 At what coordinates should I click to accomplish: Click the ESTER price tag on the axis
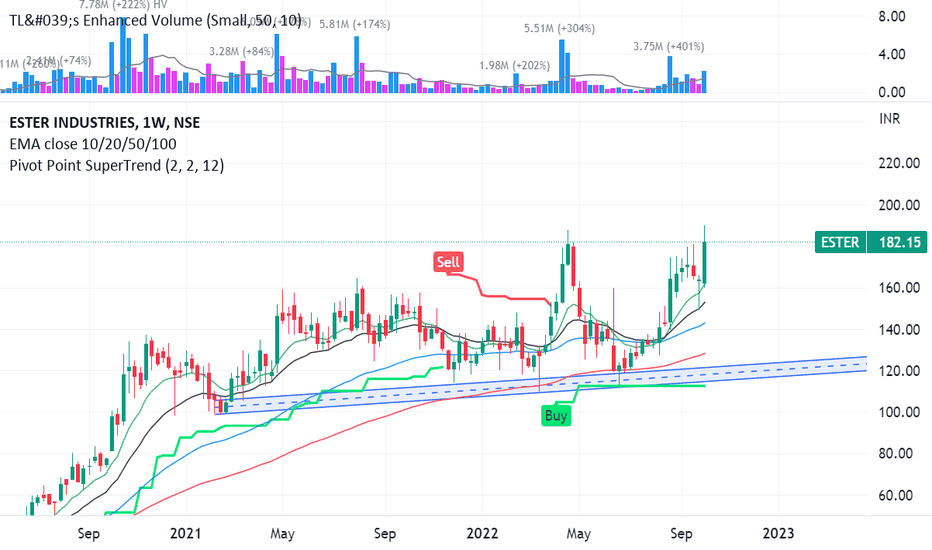840,243
